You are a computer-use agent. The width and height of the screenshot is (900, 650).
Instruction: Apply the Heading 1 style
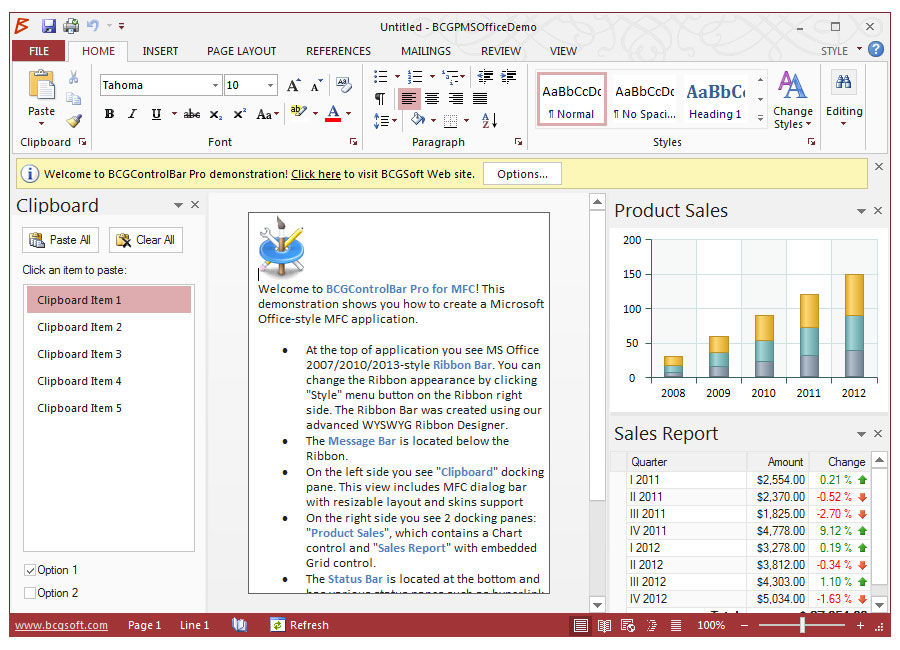point(715,99)
